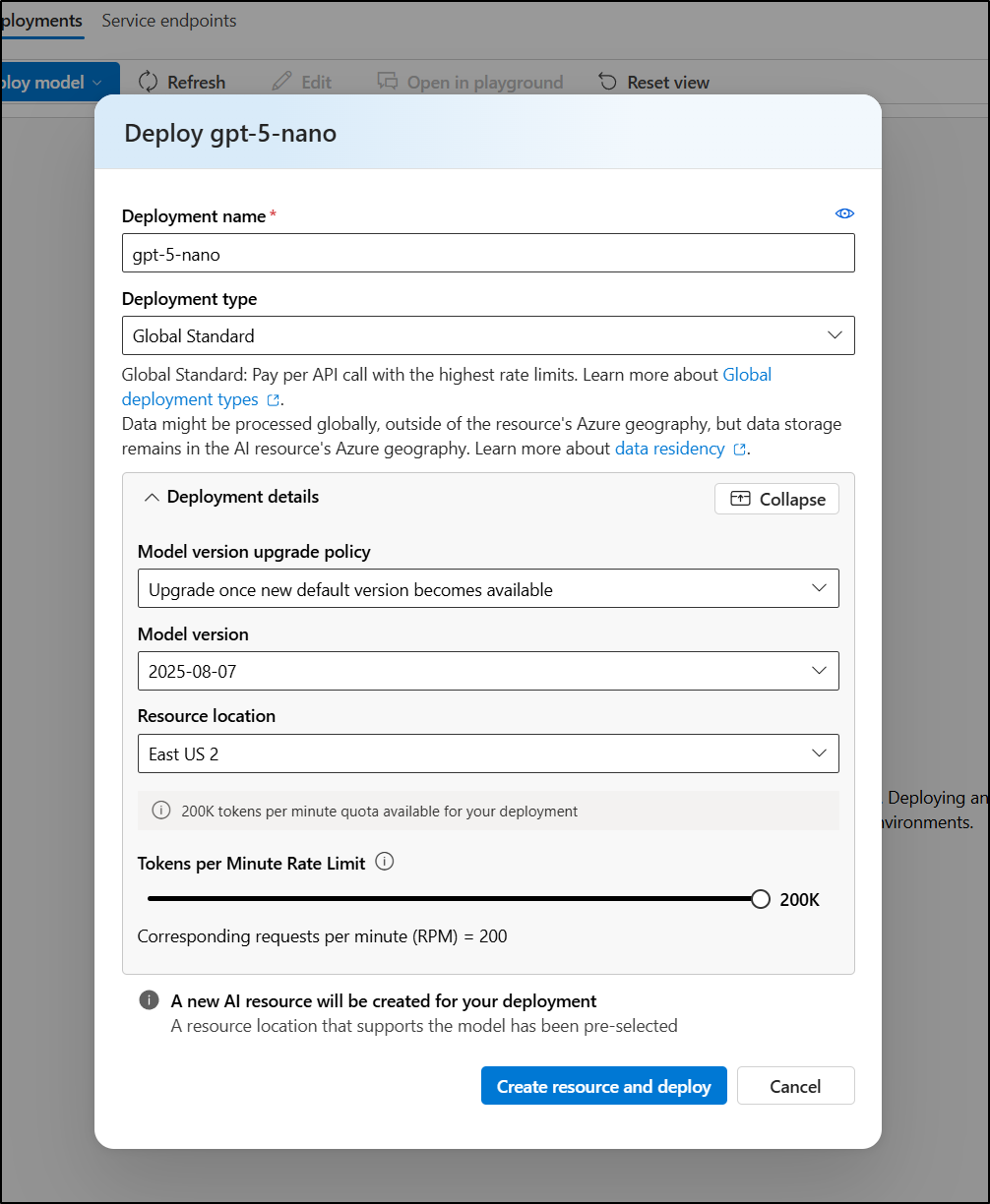Click the new AI resource info icon
The width and height of the screenshot is (990, 1204).
tap(149, 1000)
